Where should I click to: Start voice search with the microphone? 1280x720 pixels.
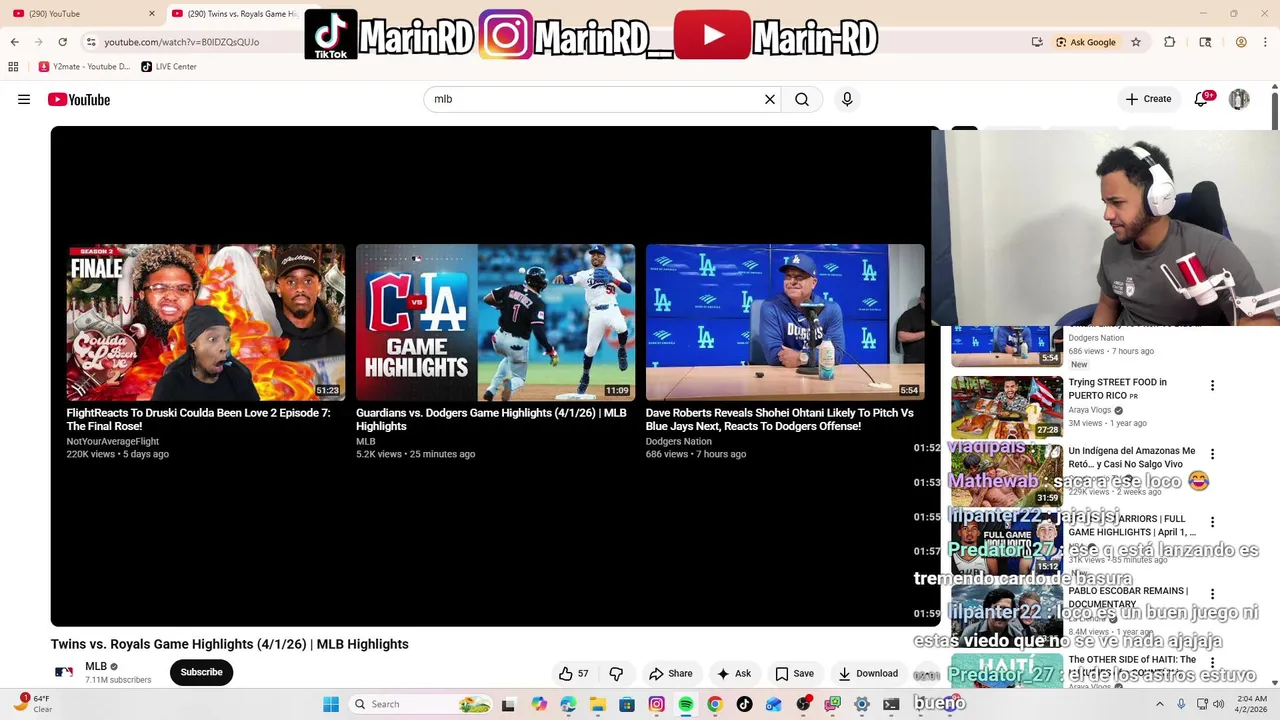coord(847,99)
